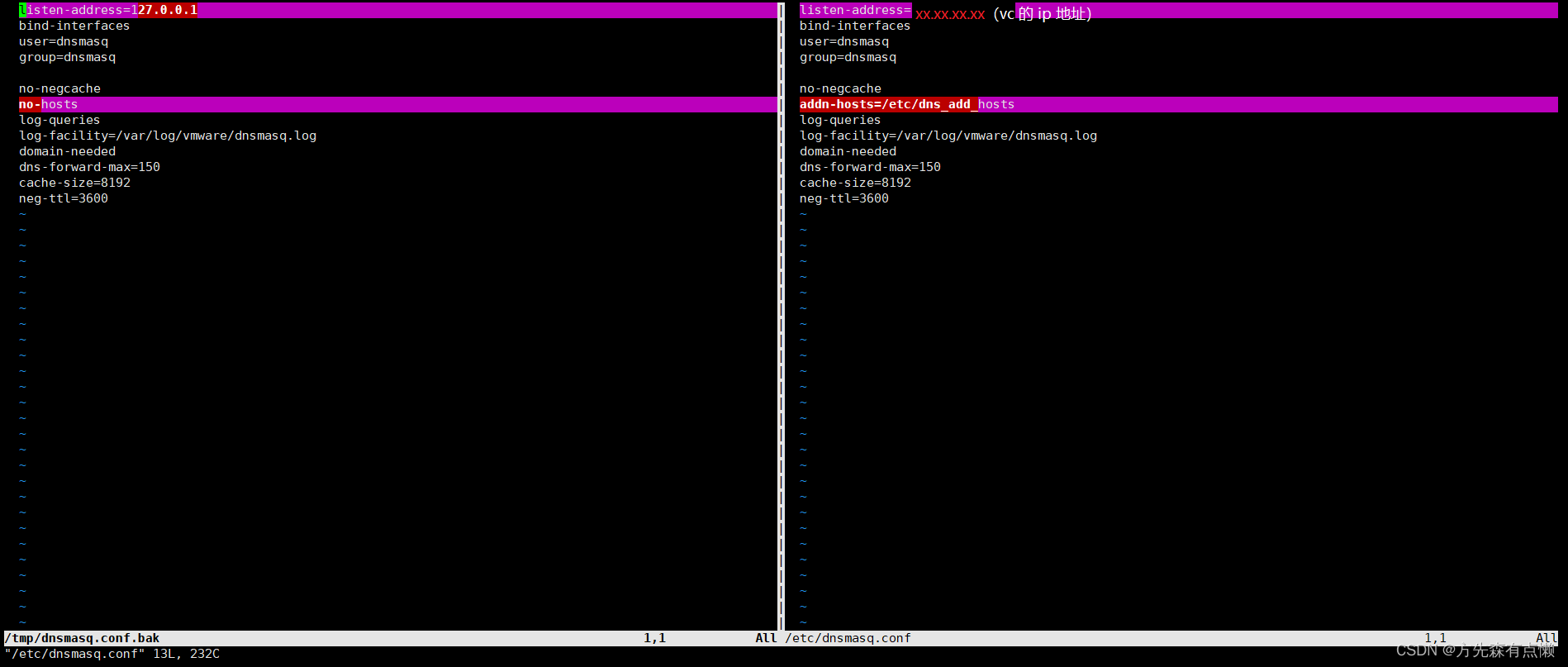Click the highlighted no-hosts line

[x=399, y=104]
